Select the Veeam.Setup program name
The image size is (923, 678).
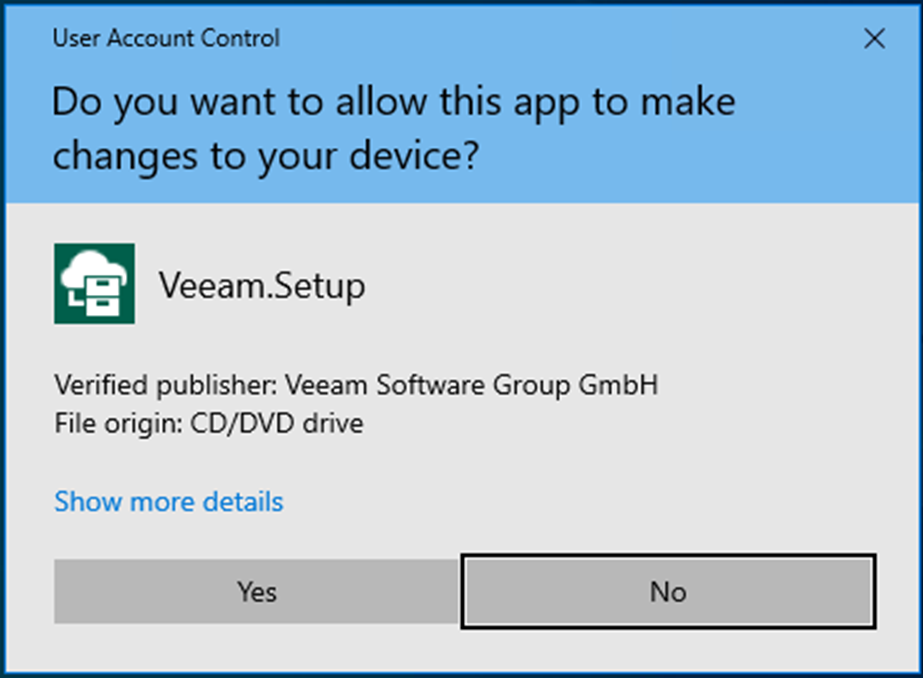click(x=262, y=287)
